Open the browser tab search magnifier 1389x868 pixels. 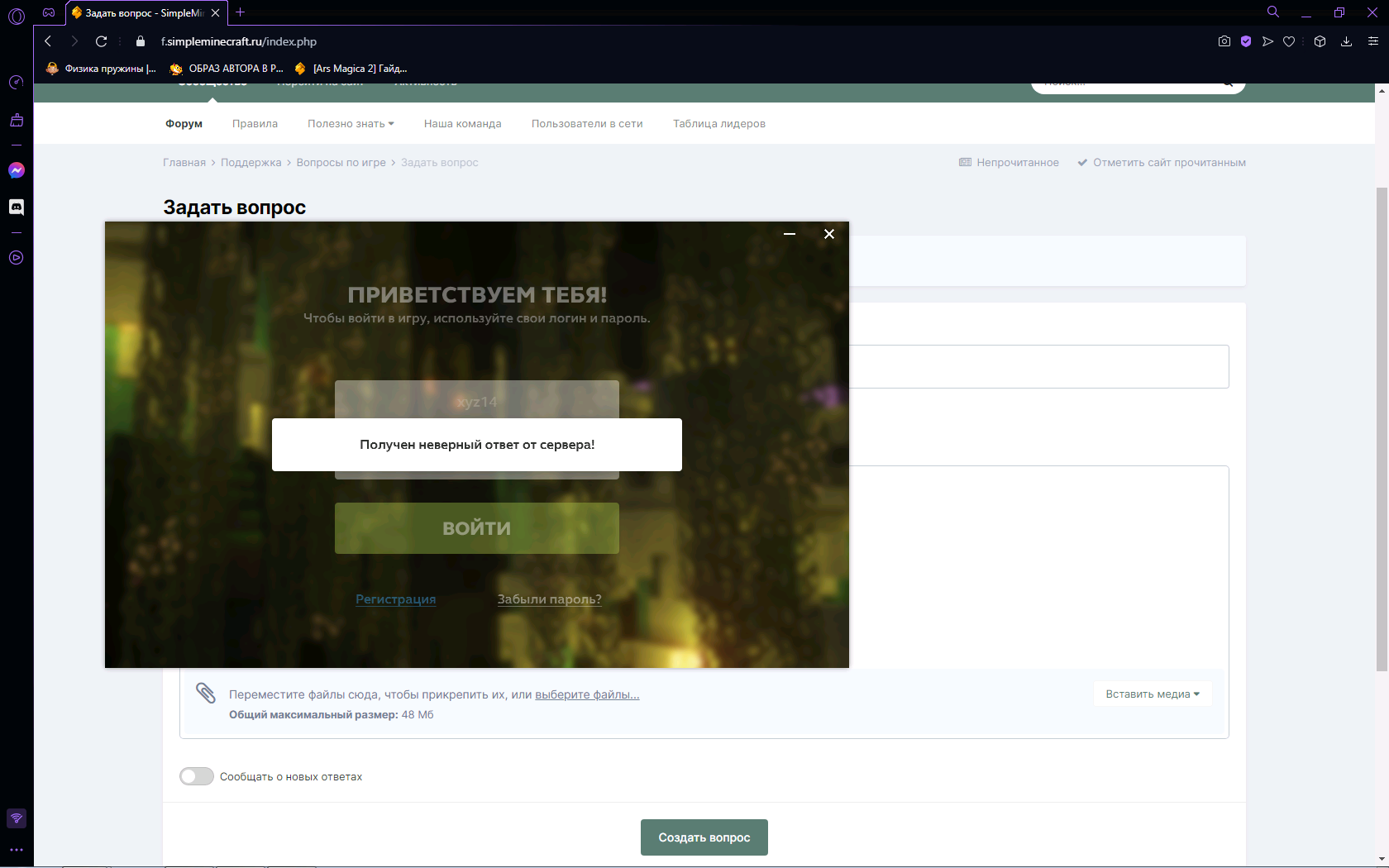click(x=1273, y=12)
